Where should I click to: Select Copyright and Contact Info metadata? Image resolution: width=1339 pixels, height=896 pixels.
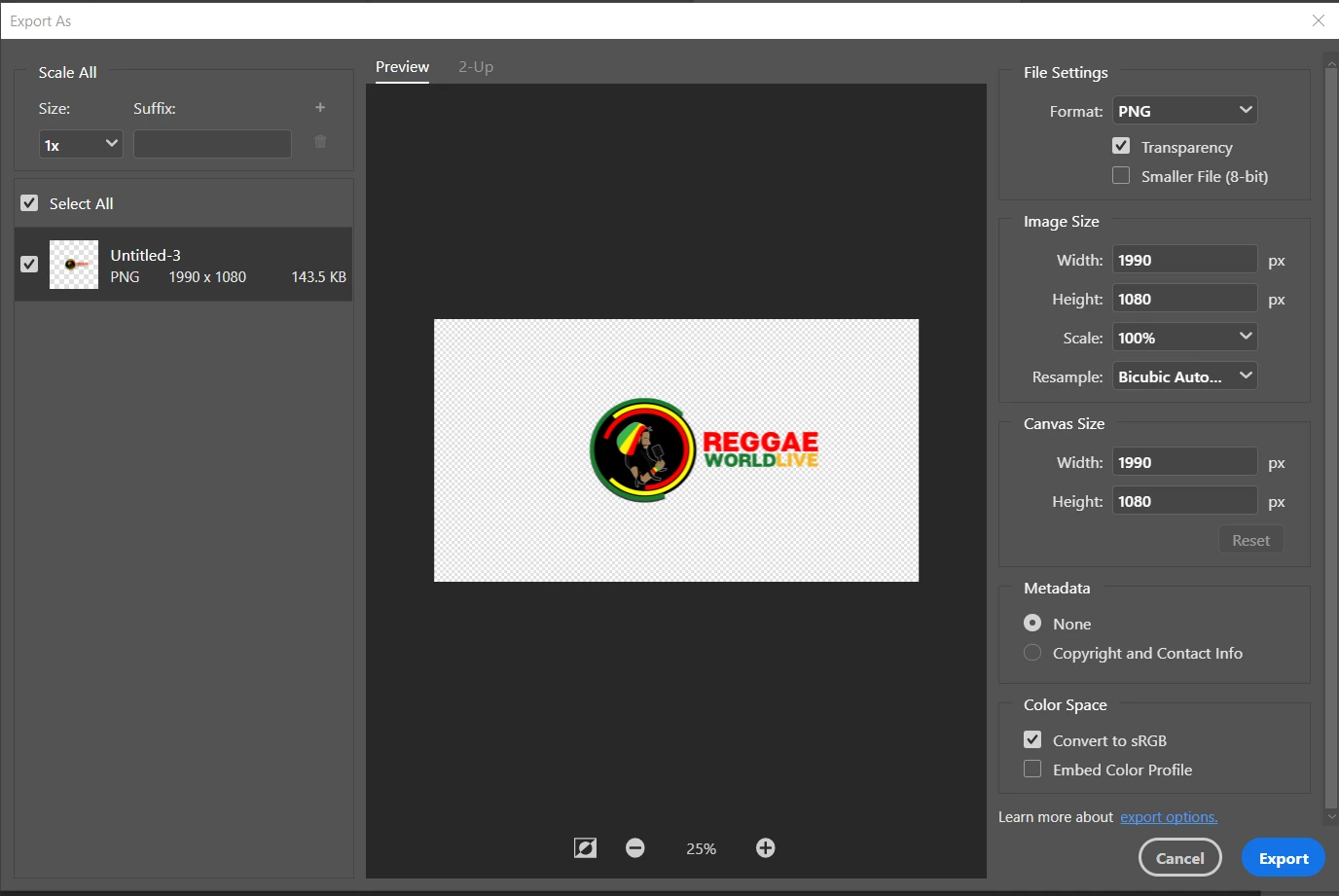tap(1032, 653)
